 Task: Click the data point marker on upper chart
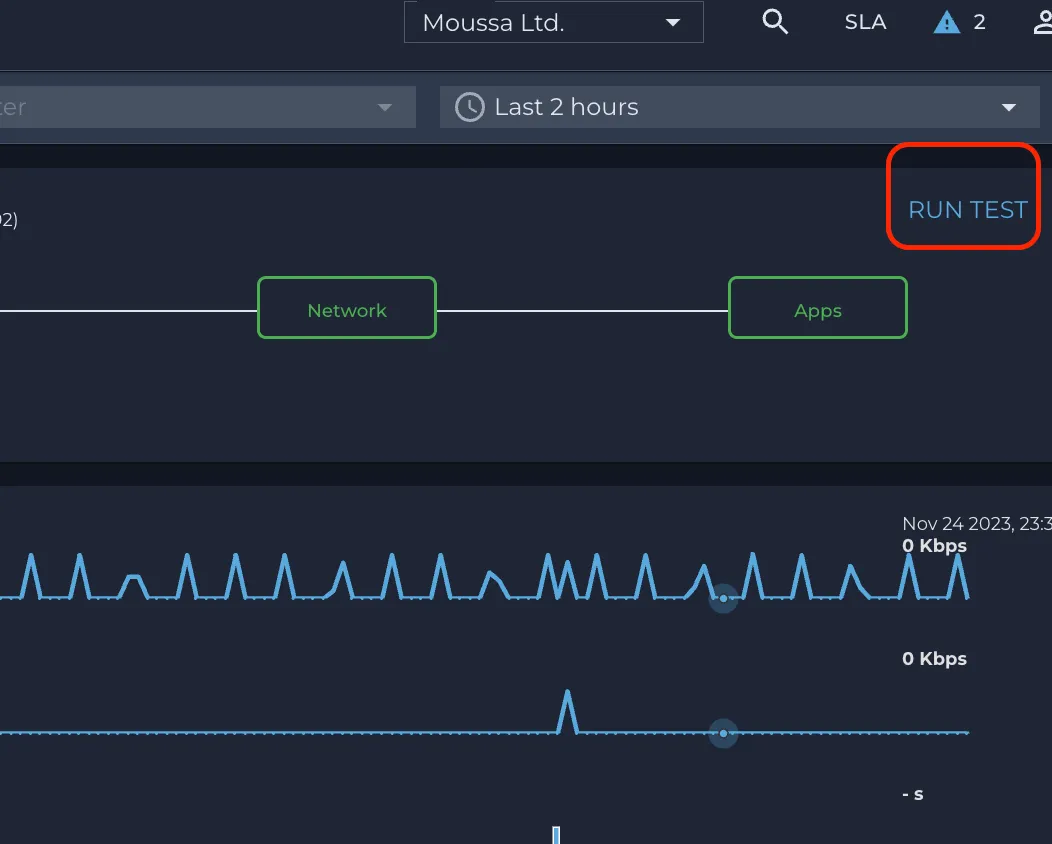coord(723,598)
